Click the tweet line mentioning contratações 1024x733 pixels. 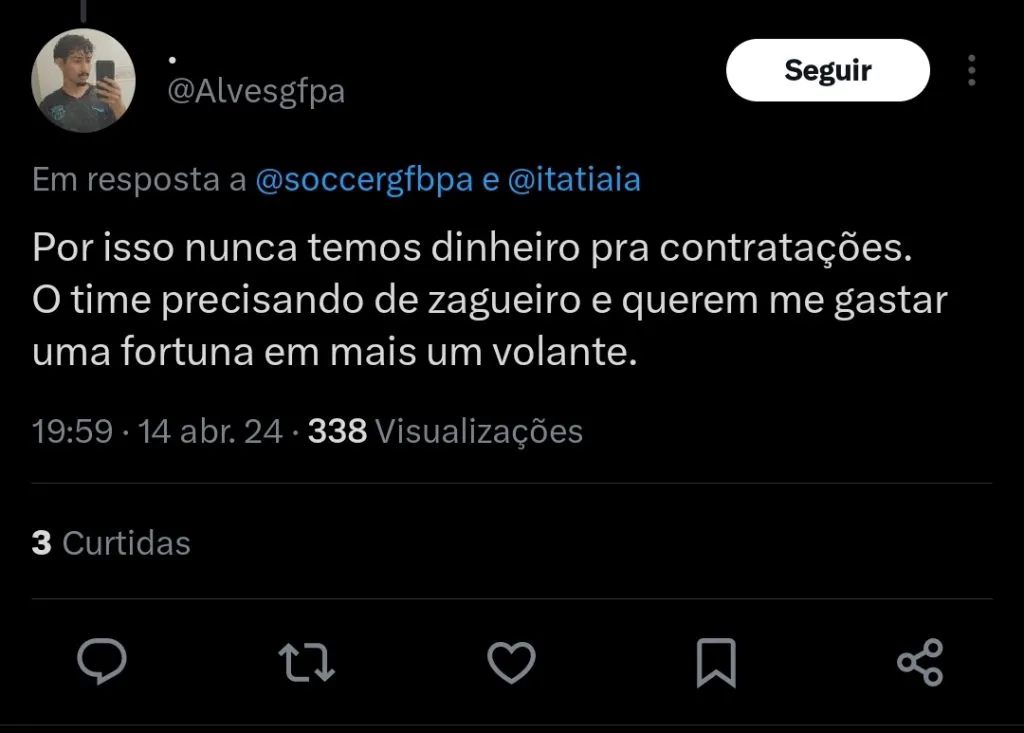pyautogui.click(x=472, y=248)
